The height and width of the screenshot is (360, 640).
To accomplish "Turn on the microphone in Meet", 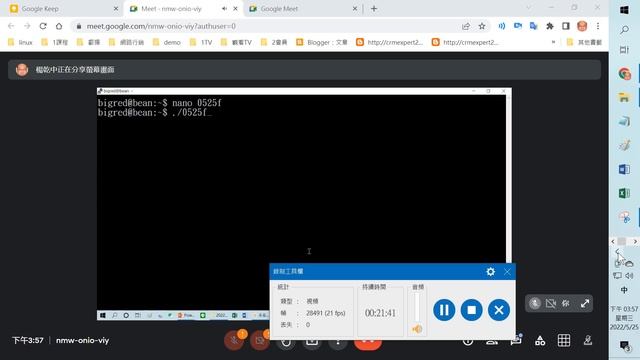I will [x=234, y=340].
